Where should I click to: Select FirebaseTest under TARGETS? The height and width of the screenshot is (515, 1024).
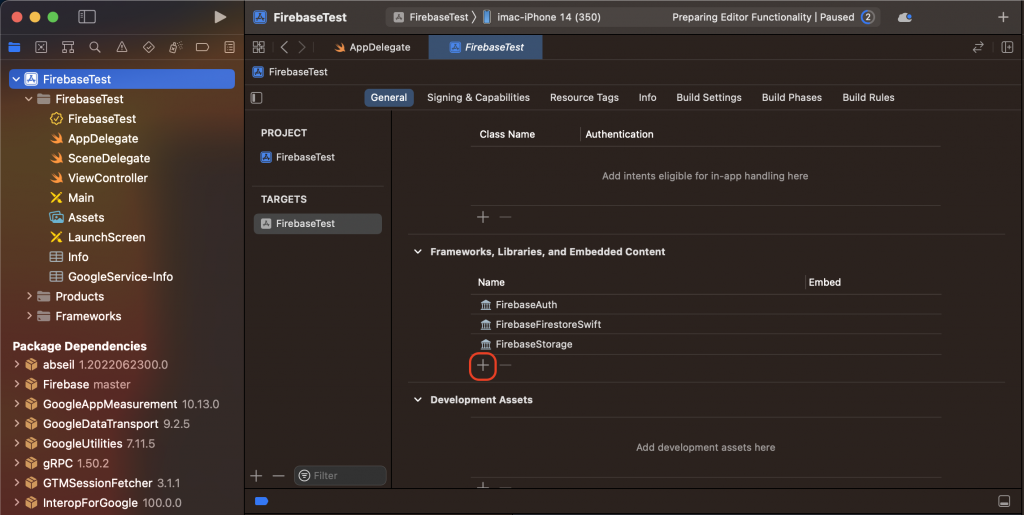point(317,223)
